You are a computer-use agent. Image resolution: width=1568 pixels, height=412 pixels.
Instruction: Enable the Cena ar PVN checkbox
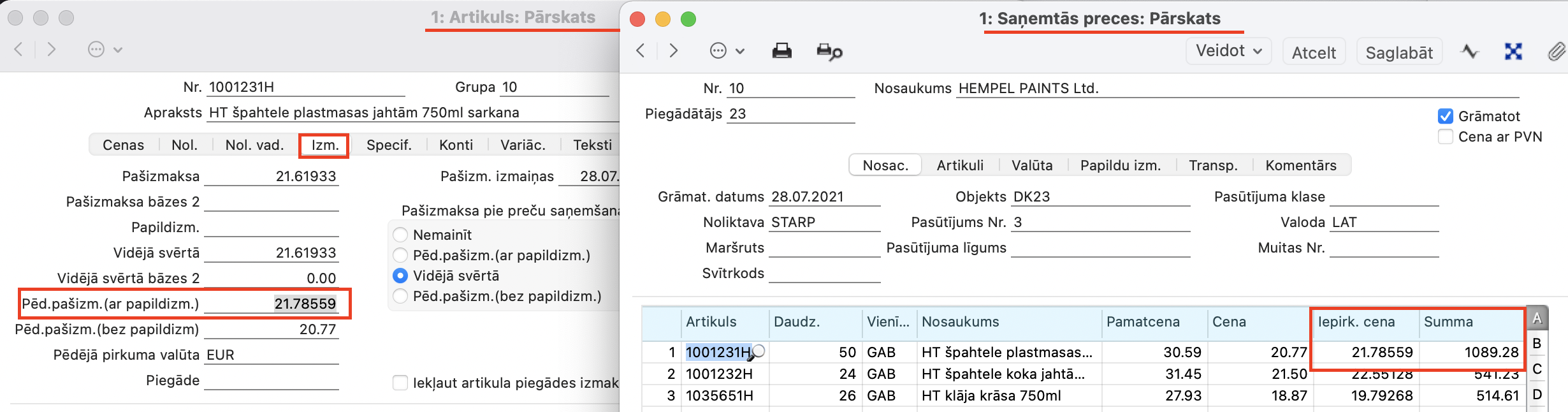pos(1446,136)
